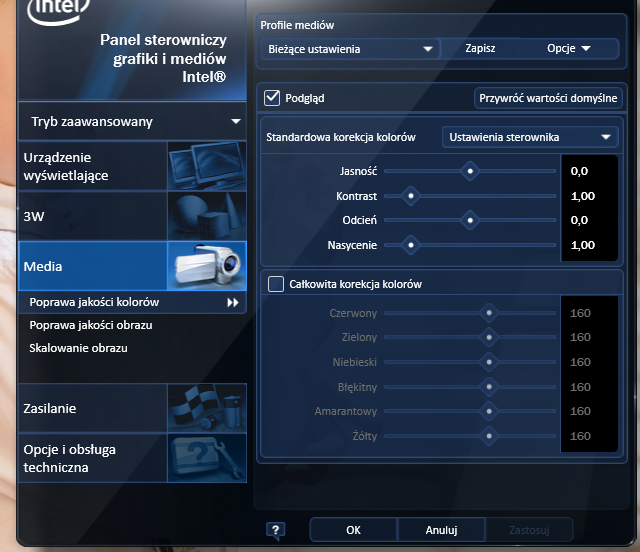The height and width of the screenshot is (552, 640).
Task: Click the Jasność slider handle
Action: click(x=470, y=171)
